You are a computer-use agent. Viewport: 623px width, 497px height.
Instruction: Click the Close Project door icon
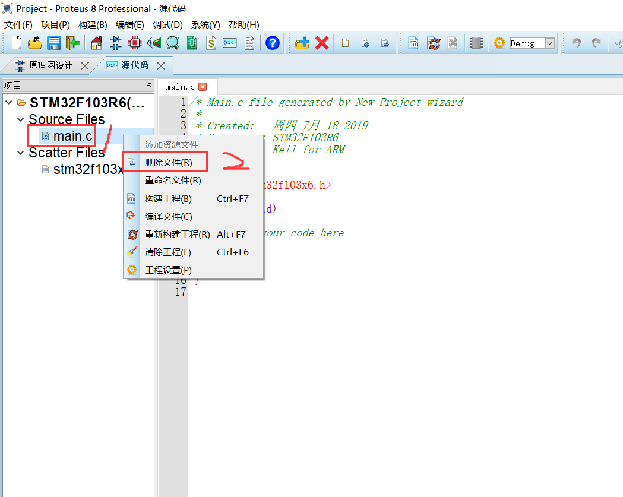click(73, 43)
